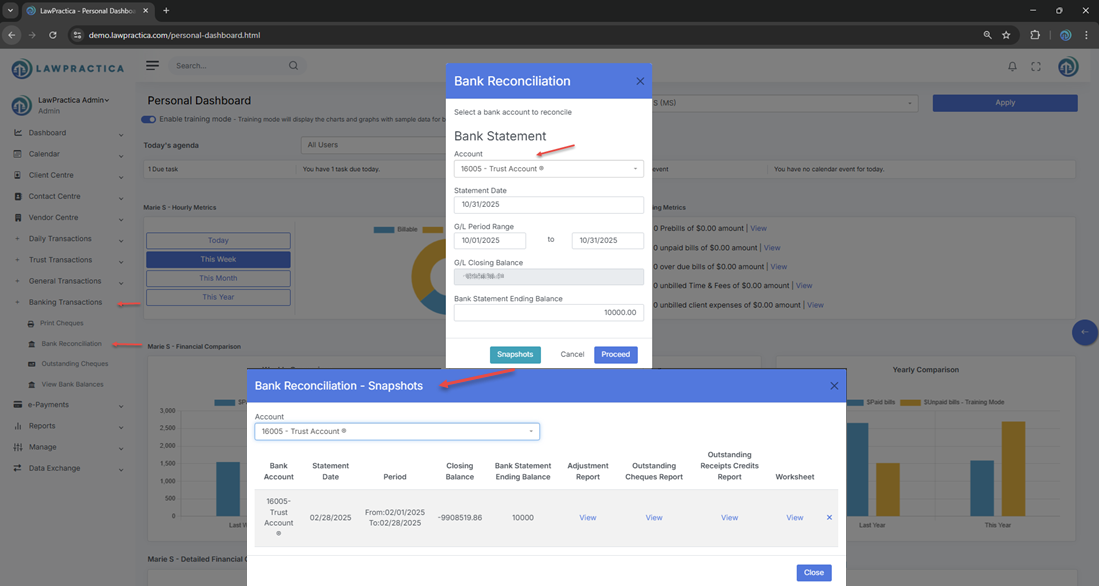
Task: Open Account dropdown in Bank Statement
Action: [x=548, y=169]
